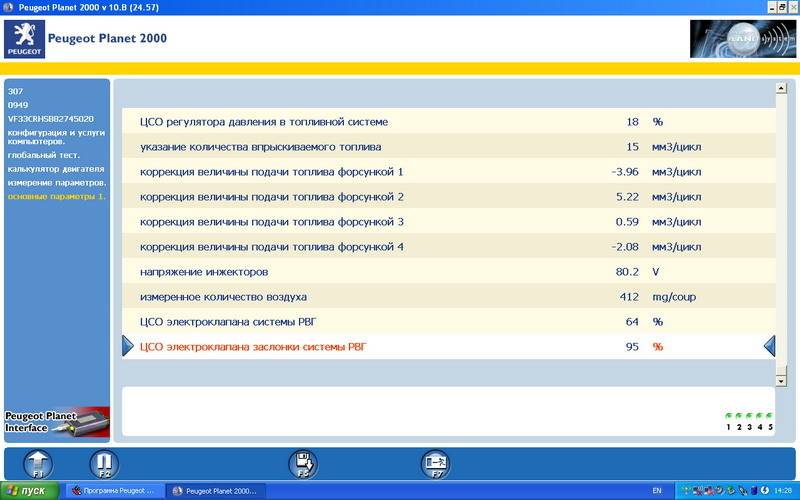Click the left blue arrow on highlighted row
Viewport: 800px width, 500px height.
click(x=128, y=346)
